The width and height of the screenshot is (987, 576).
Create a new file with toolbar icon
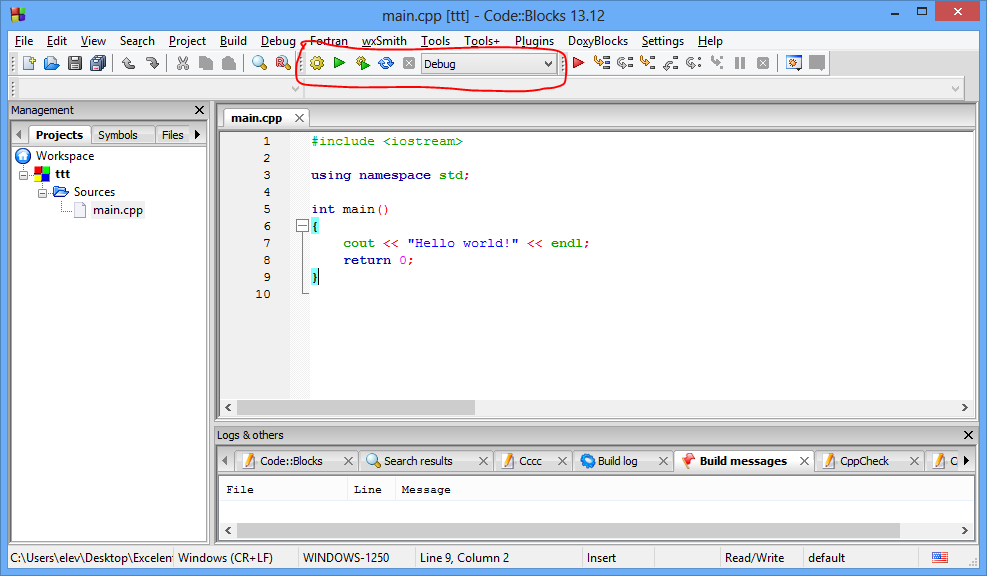pos(29,63)
